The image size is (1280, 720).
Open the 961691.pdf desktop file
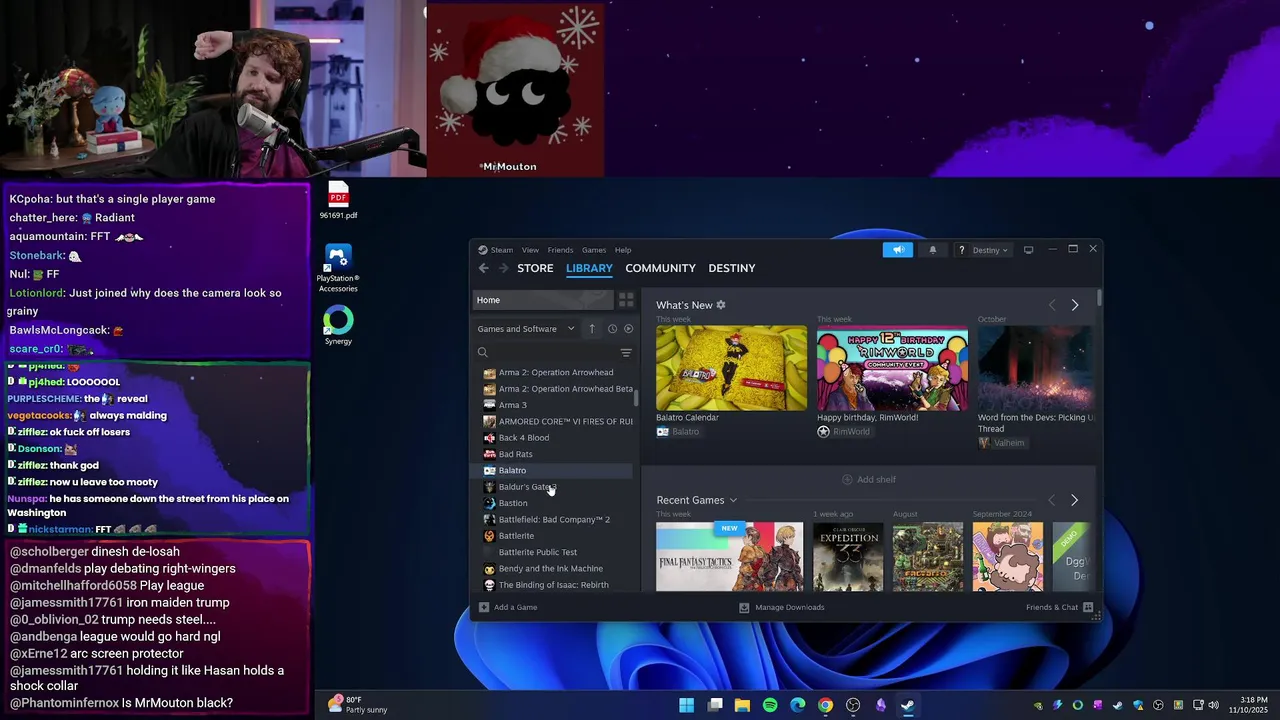pos(338,201)
